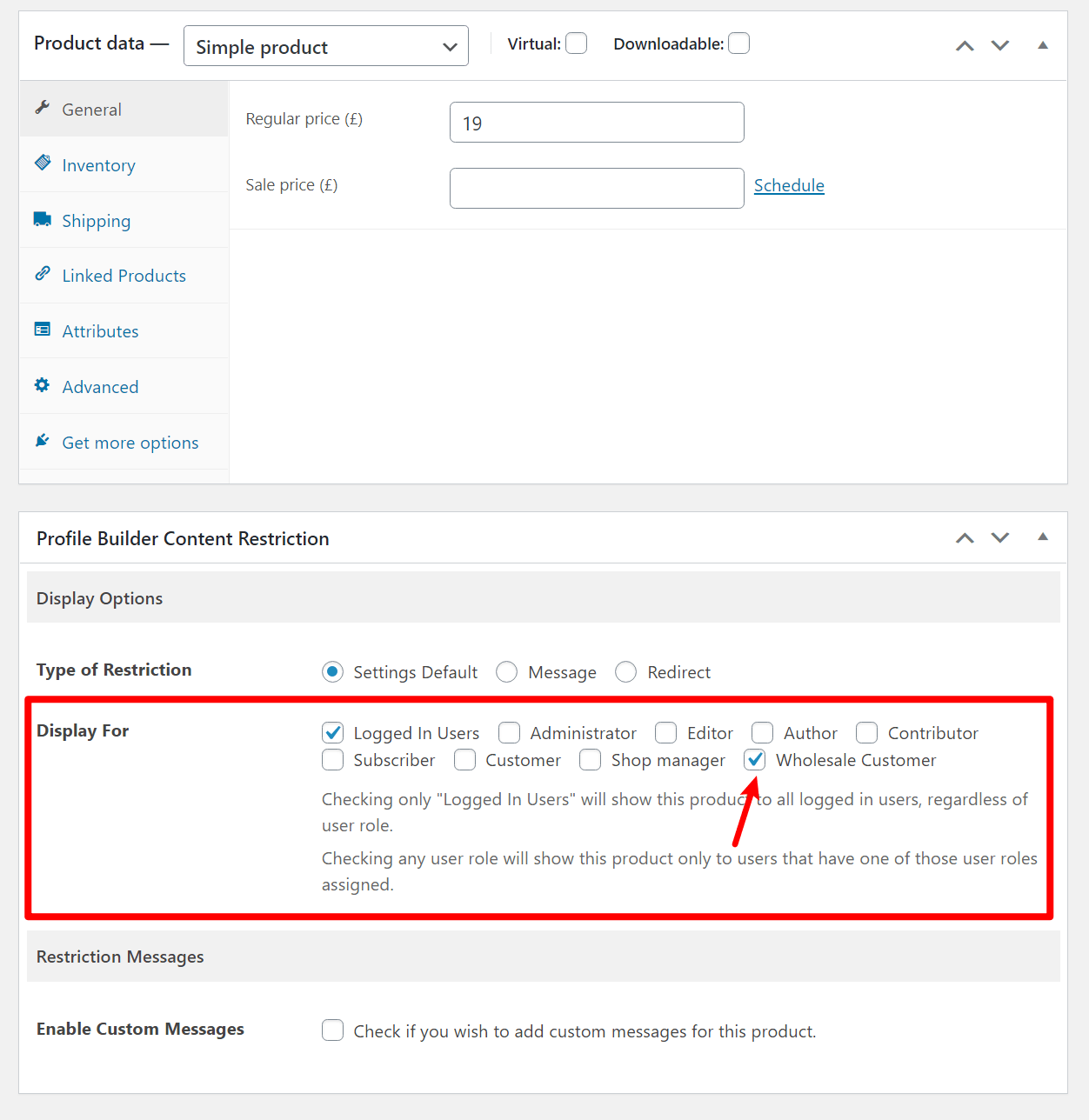The width and height of the screenshot is (1089, 1120).
Task: Enable custom messages checkbox for this product
Action: pyautogui.click(x=332, y=1030)
